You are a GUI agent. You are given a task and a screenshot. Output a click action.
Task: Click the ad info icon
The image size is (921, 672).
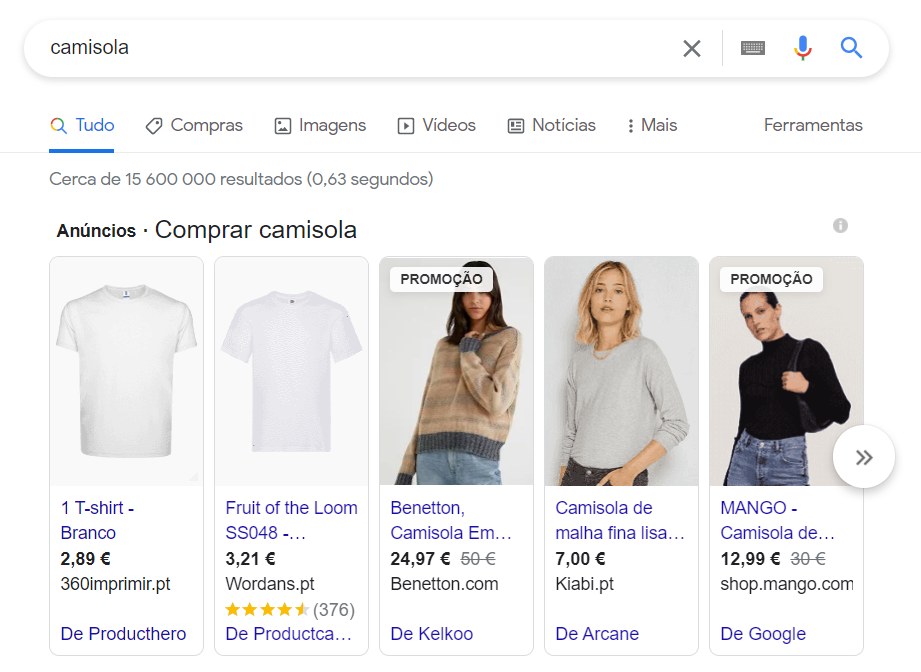[840, 225]
